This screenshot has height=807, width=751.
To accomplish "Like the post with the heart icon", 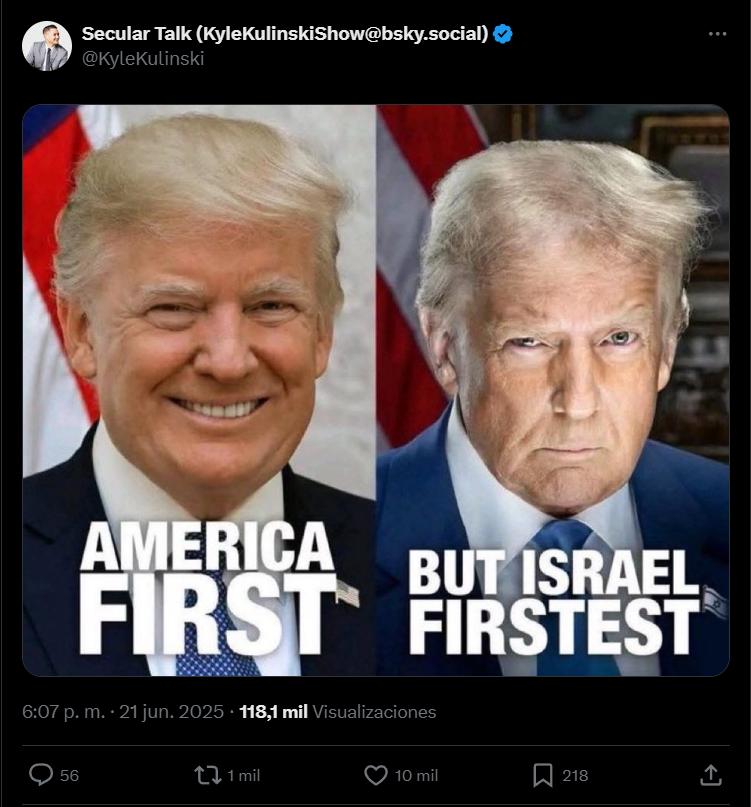I will pyautogui.click(x=376, y=775).
